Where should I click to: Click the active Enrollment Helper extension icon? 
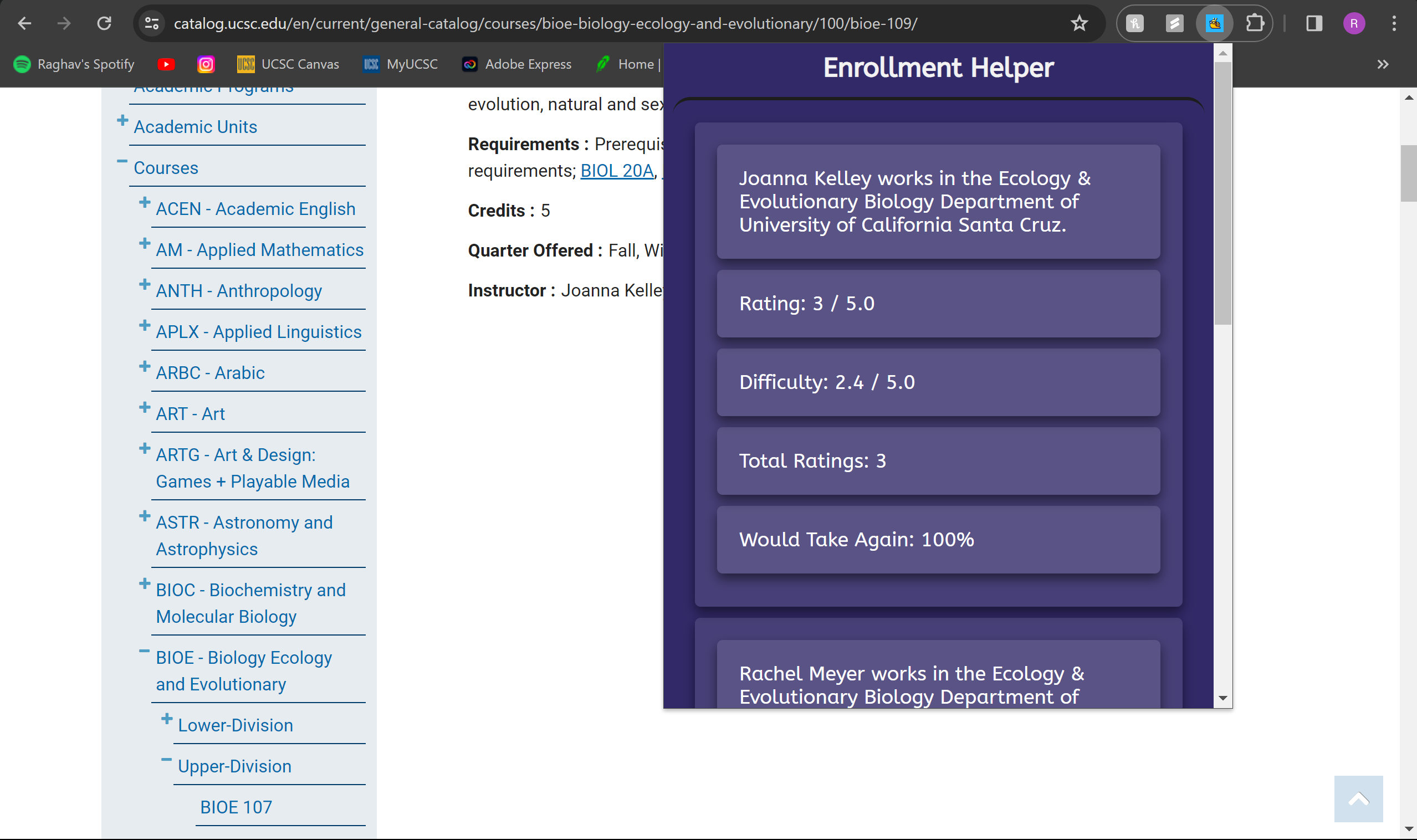click(1214, 23)
